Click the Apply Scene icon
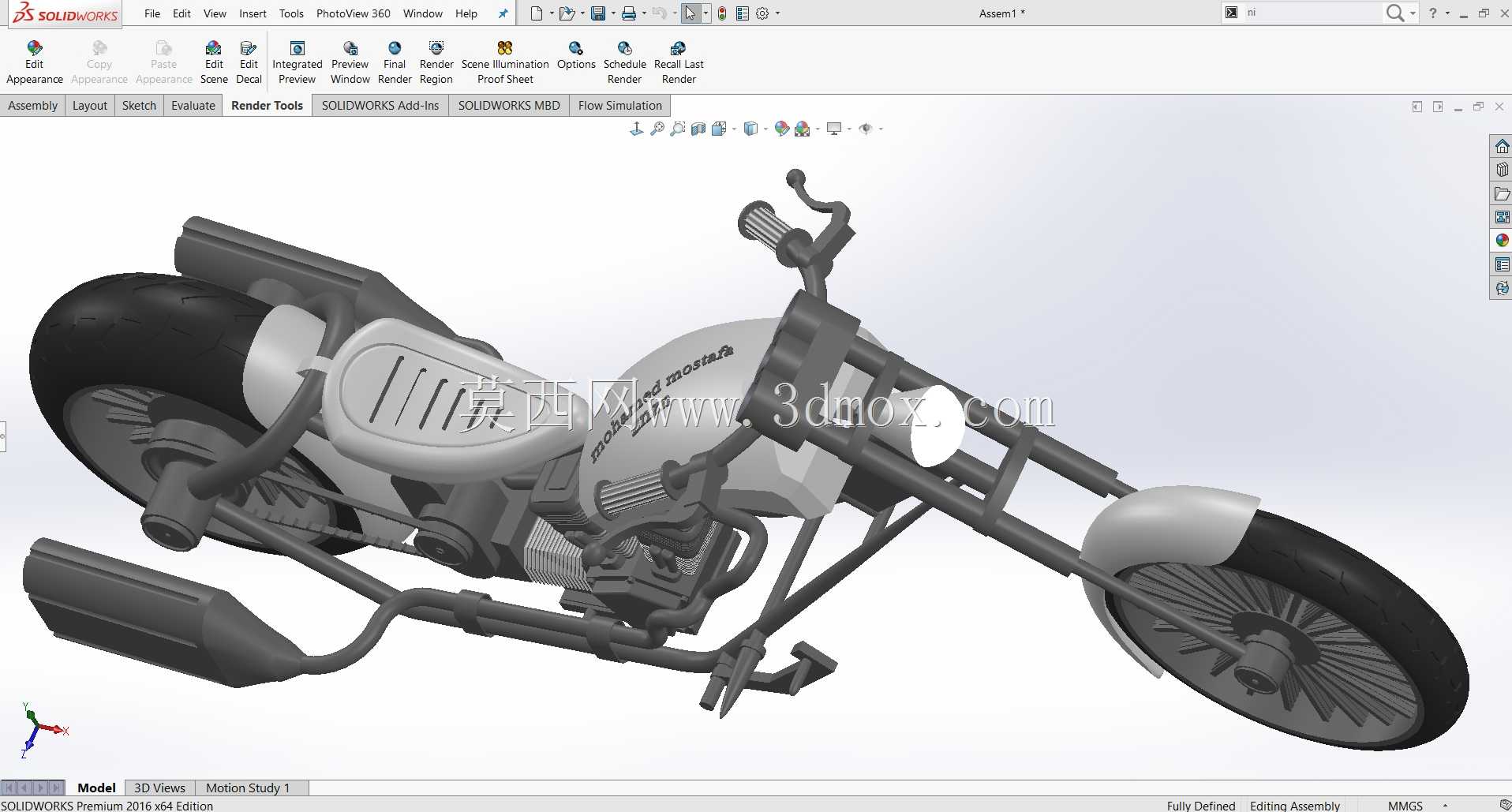 [x=803, y=129]
